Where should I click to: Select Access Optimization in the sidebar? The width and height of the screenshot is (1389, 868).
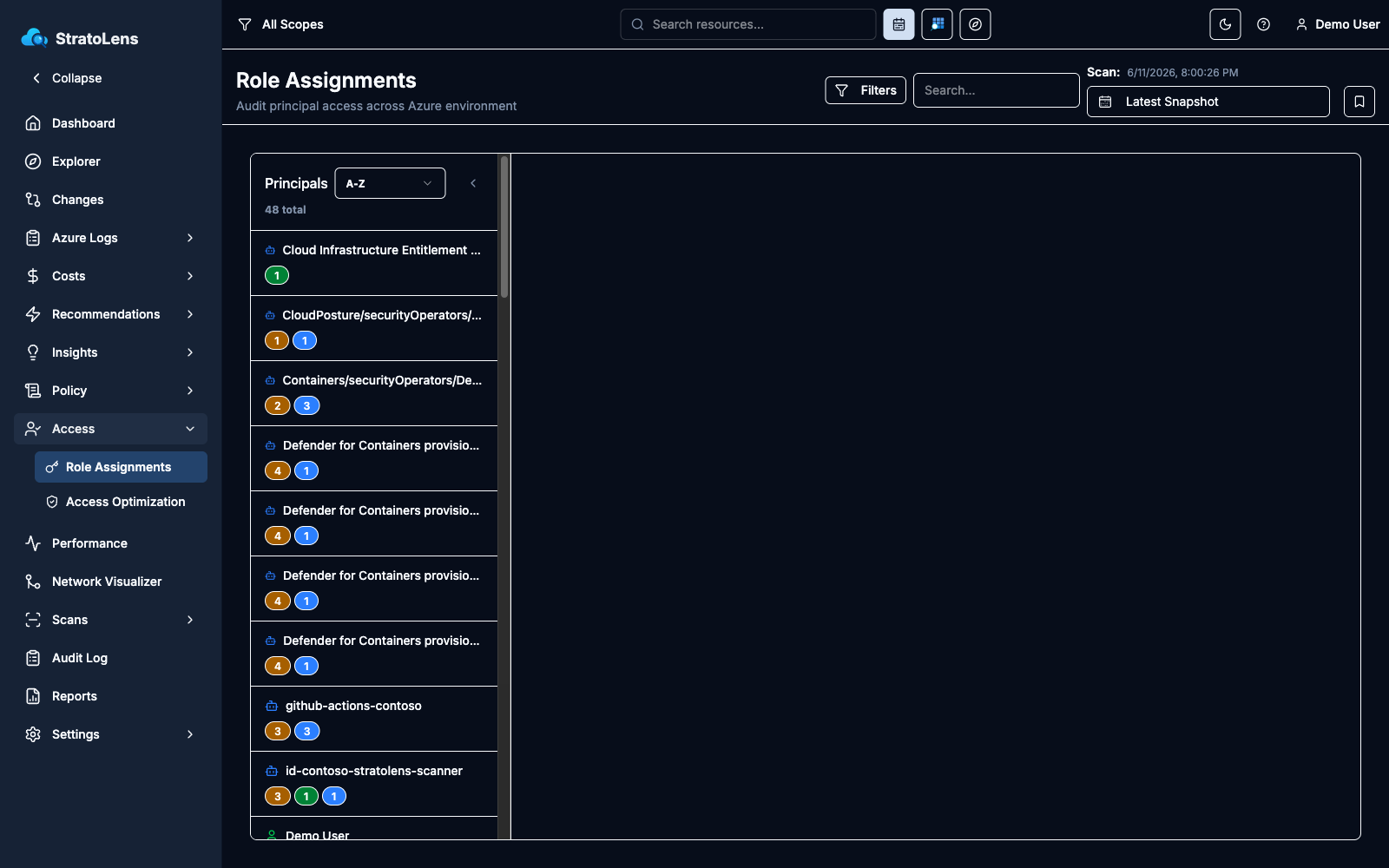point(121,502)
